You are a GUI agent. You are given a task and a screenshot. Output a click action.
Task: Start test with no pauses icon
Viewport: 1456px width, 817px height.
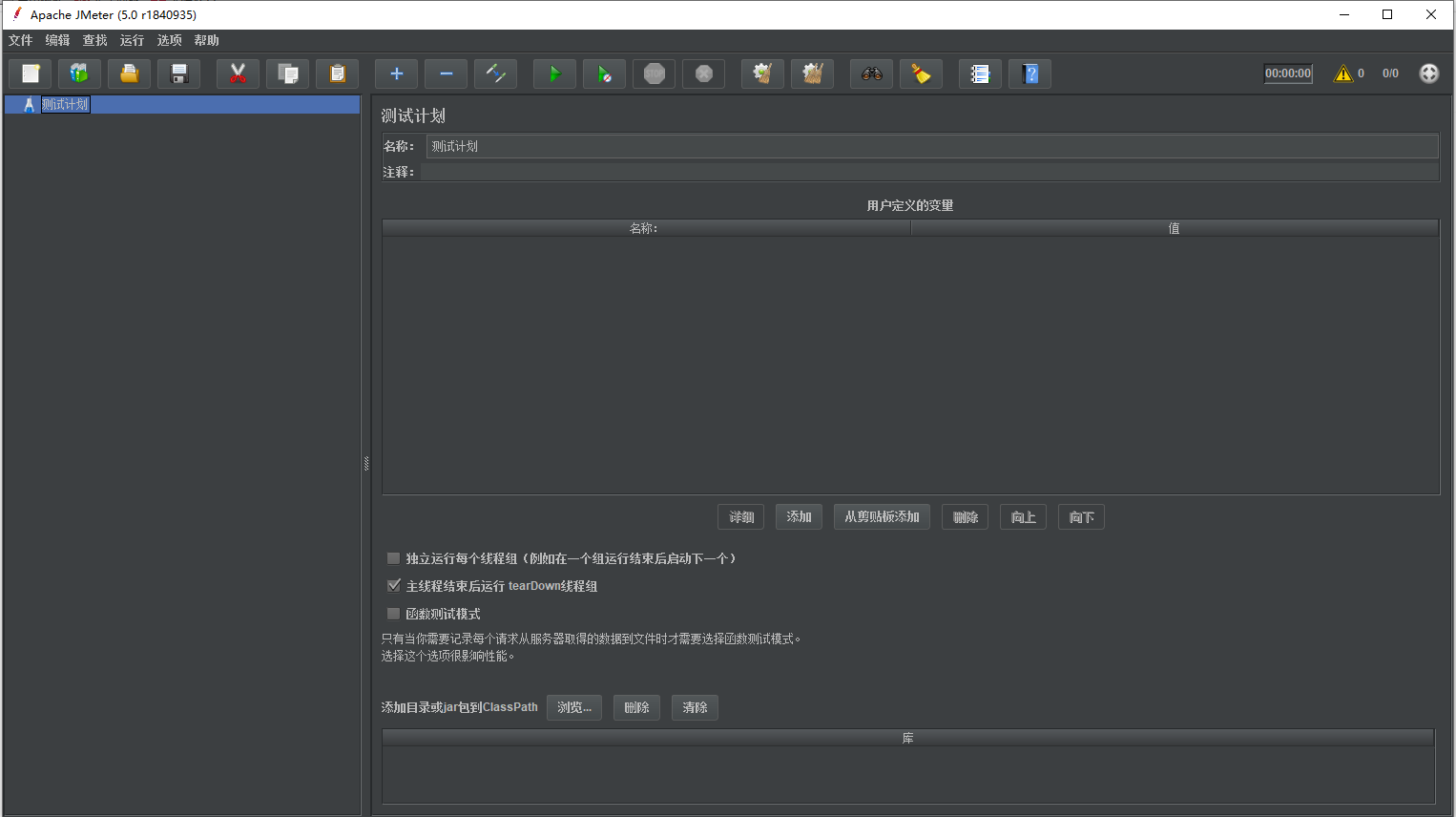(x=605, y=73)
